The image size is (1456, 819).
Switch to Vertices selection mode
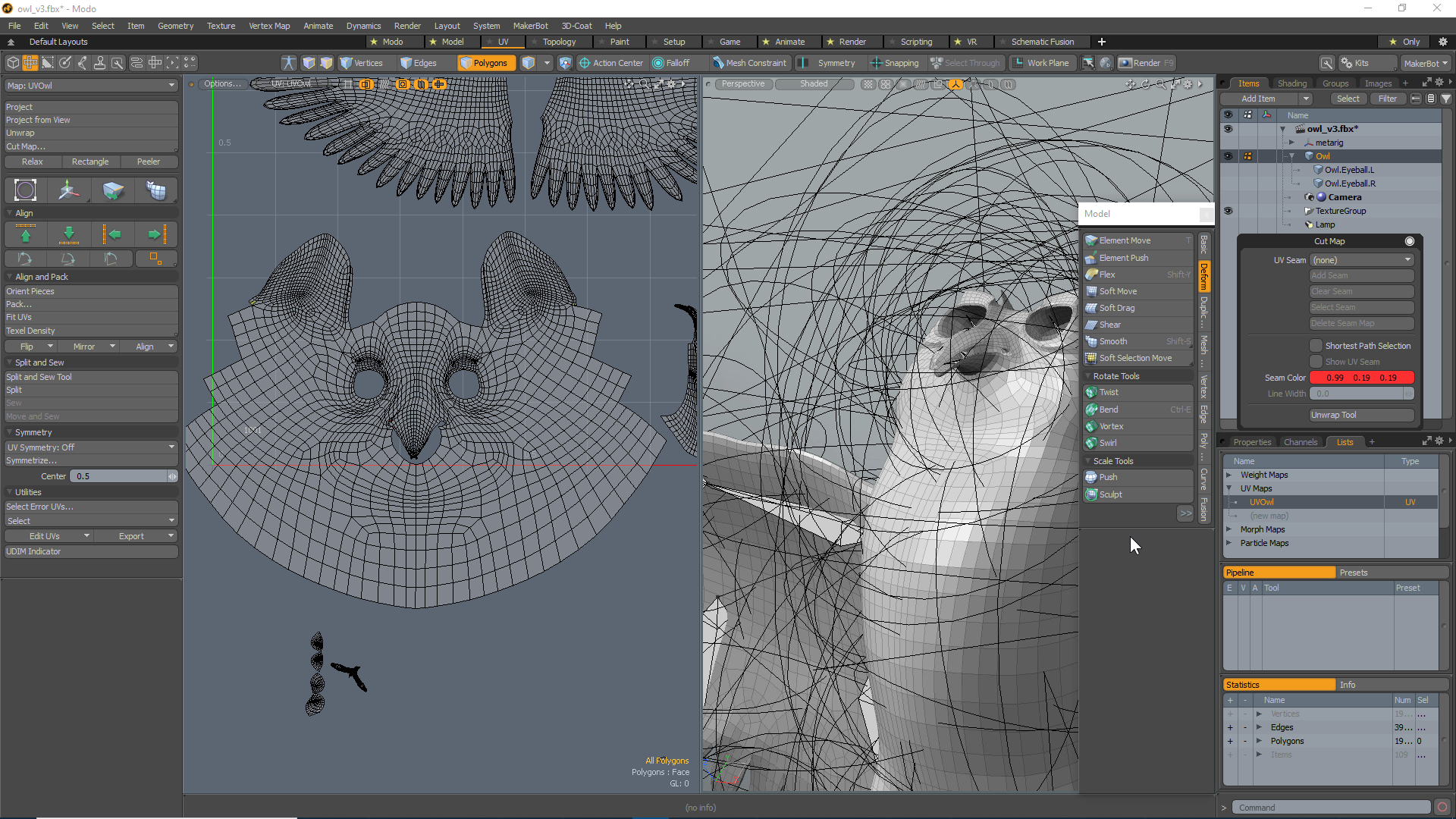click(x=361, y=63)
